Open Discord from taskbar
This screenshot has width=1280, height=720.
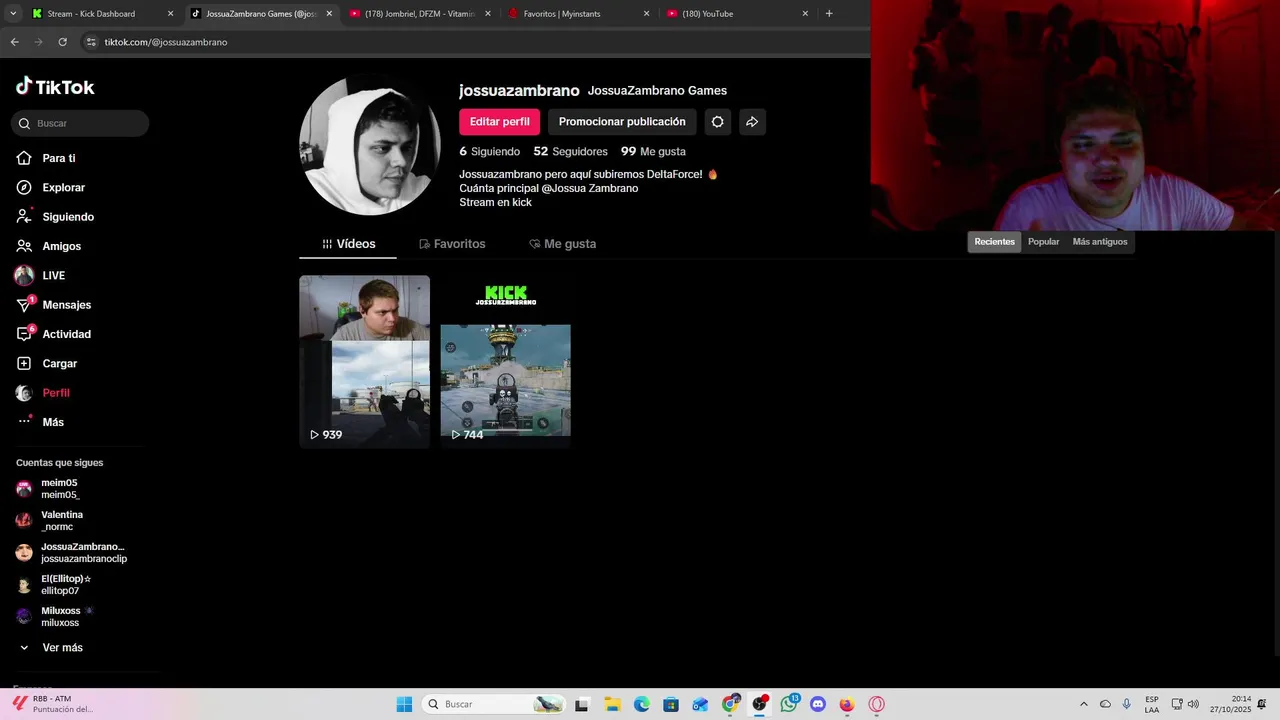819,704
